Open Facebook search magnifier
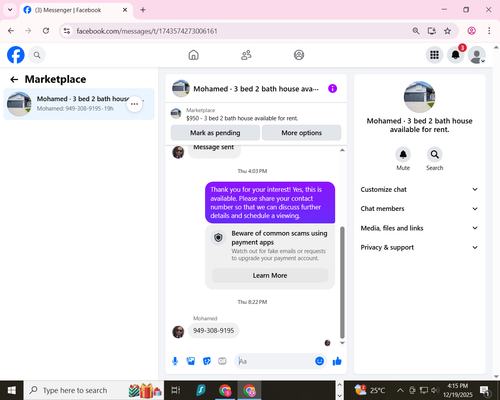The height and width of the screenshot is (400, 500). click(x=37, y=55)
